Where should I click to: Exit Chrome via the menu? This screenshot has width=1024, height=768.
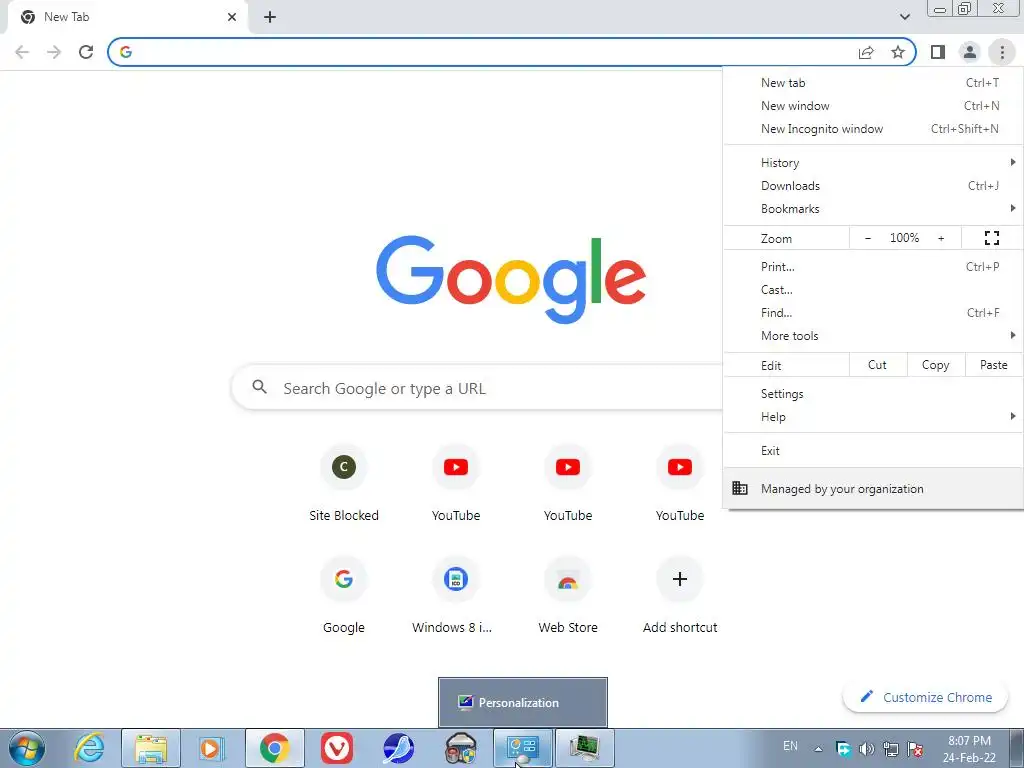872,451
